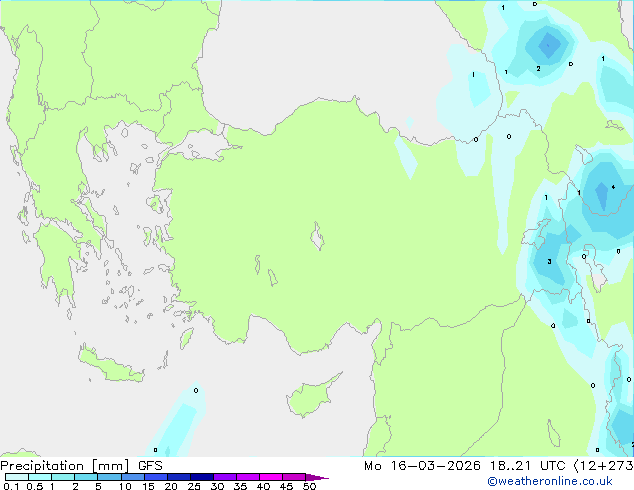Click the '18..21 UTC' time text
Screen dimensions: 634x490
point(528,466)
